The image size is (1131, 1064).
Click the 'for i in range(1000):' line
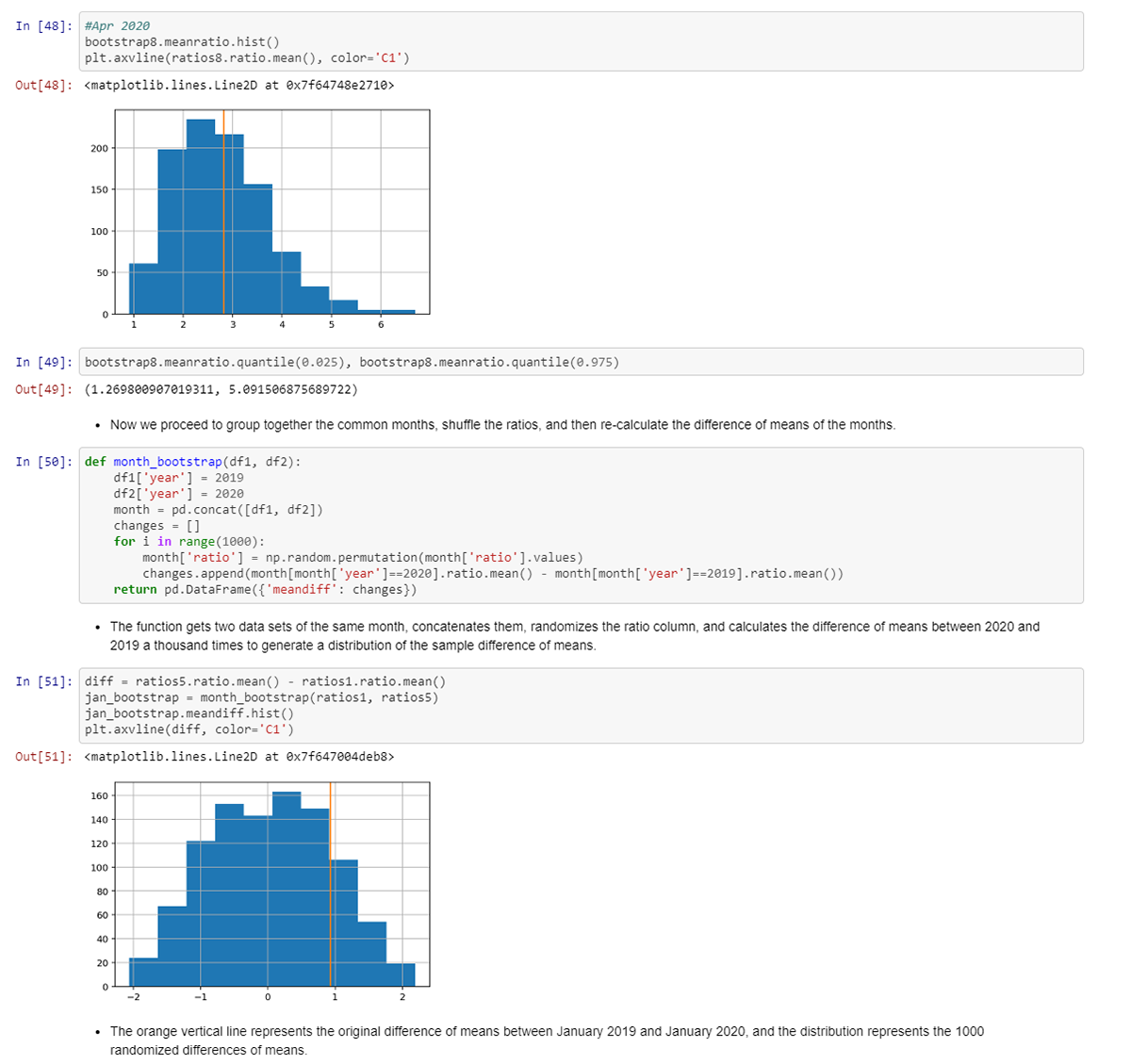tap(189, 542)
